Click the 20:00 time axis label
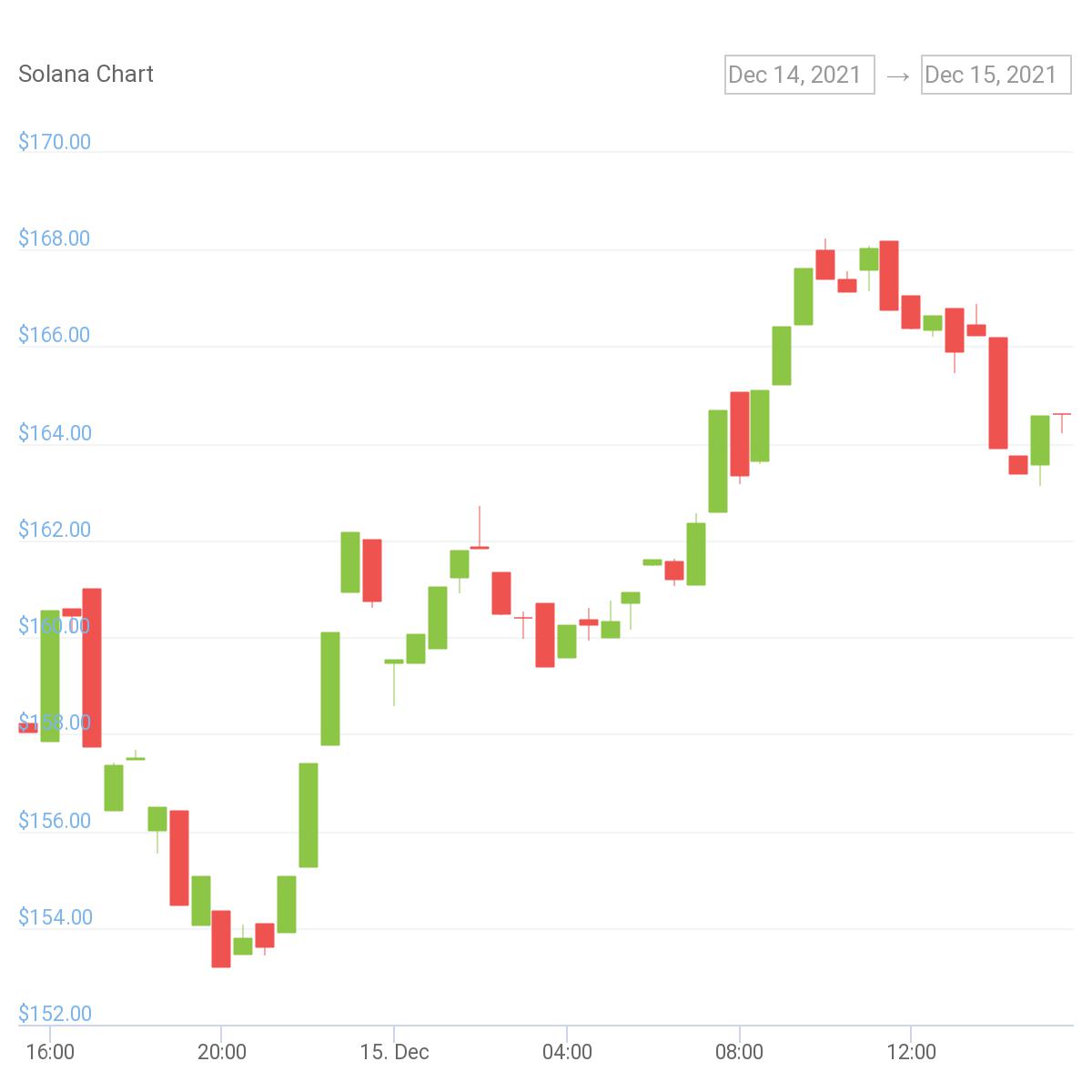The width and height of the screenshot is (1092, 1092). click(222, 1052)
